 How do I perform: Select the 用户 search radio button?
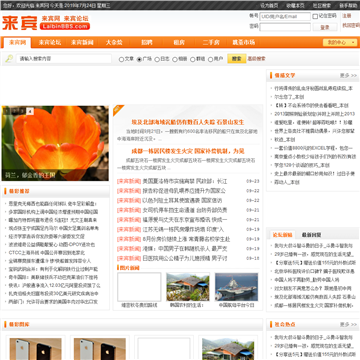pos(210,59)
